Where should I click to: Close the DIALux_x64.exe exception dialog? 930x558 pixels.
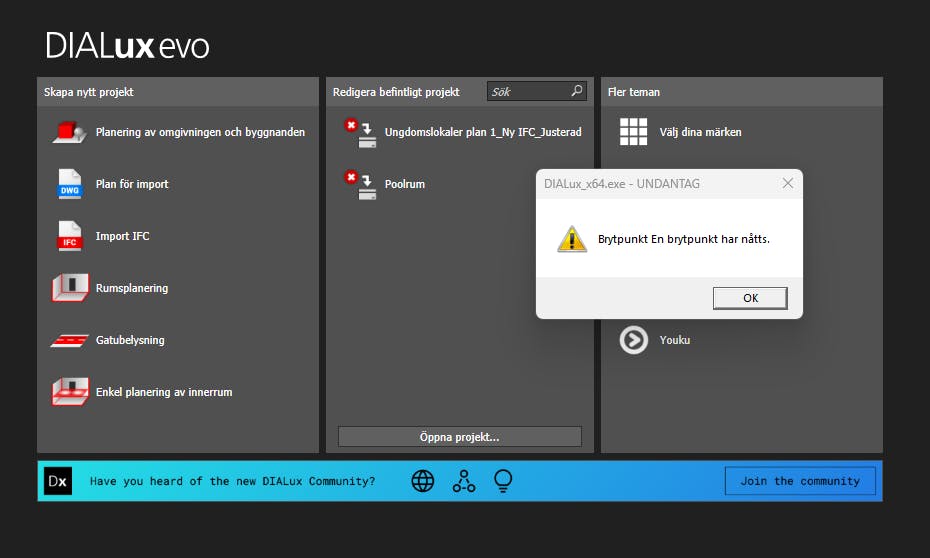click(x=788, y=183)
